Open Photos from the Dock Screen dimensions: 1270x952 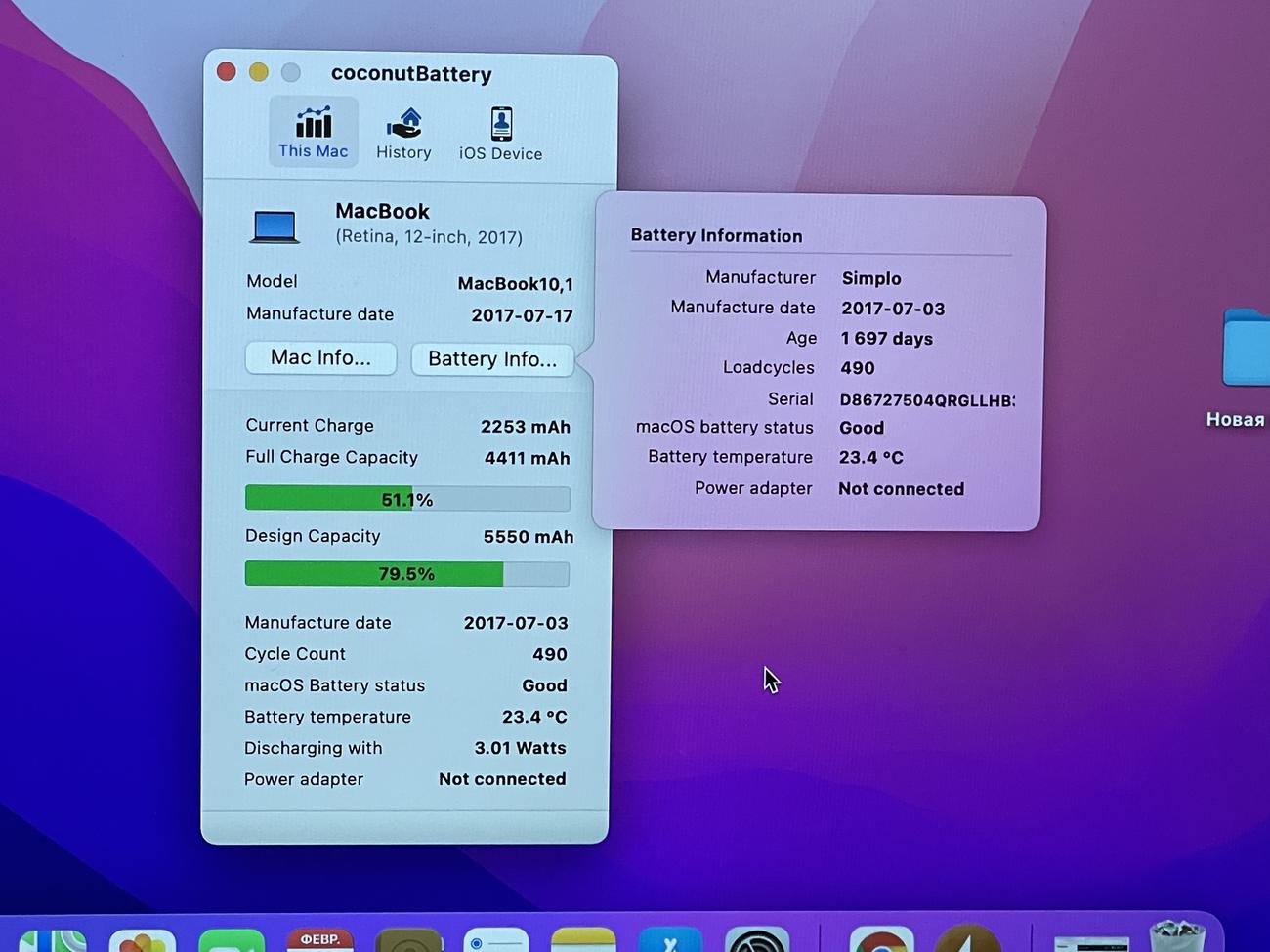[x=143, y=940]
